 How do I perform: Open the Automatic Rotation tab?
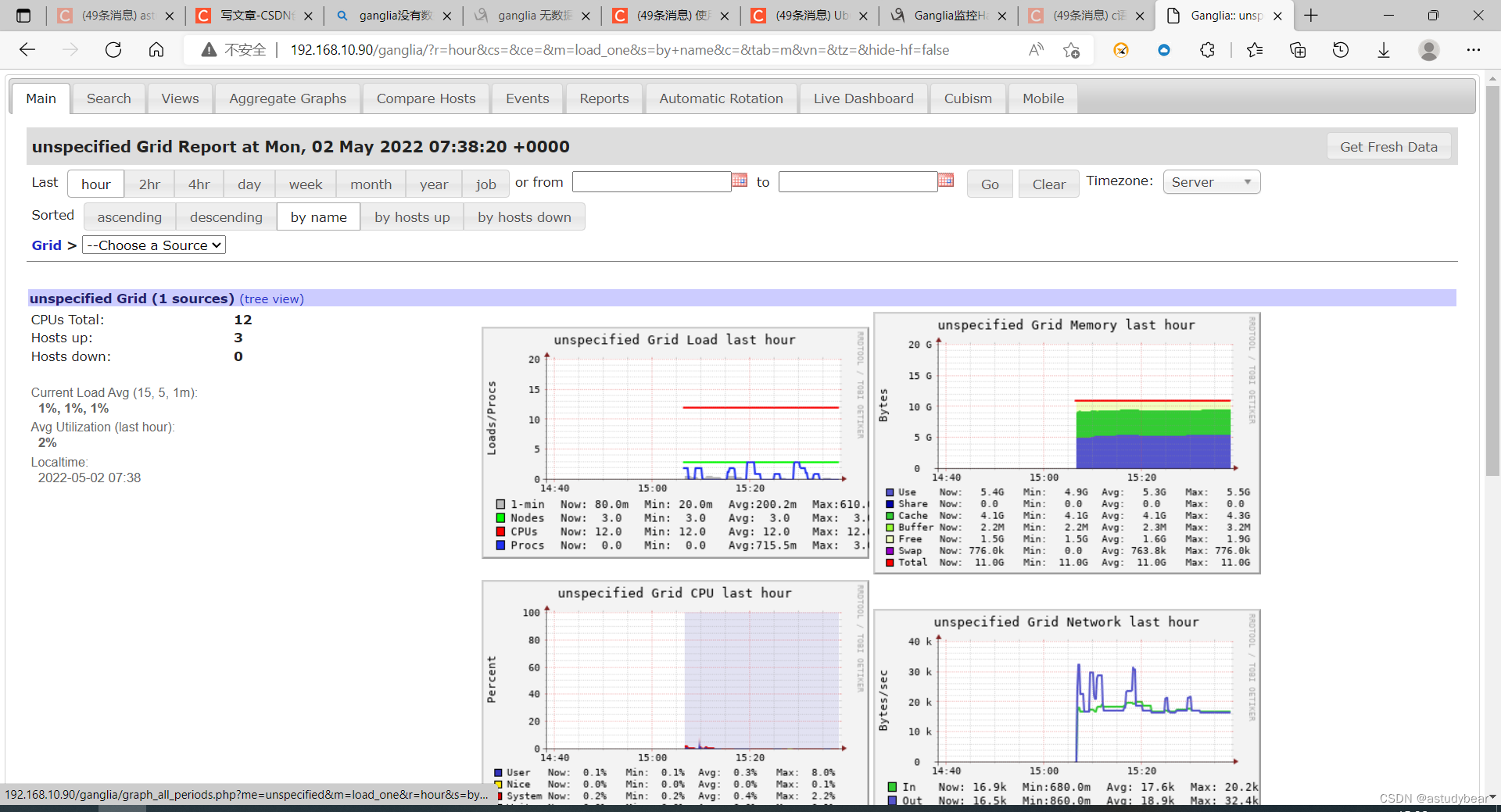click(721, 98)
